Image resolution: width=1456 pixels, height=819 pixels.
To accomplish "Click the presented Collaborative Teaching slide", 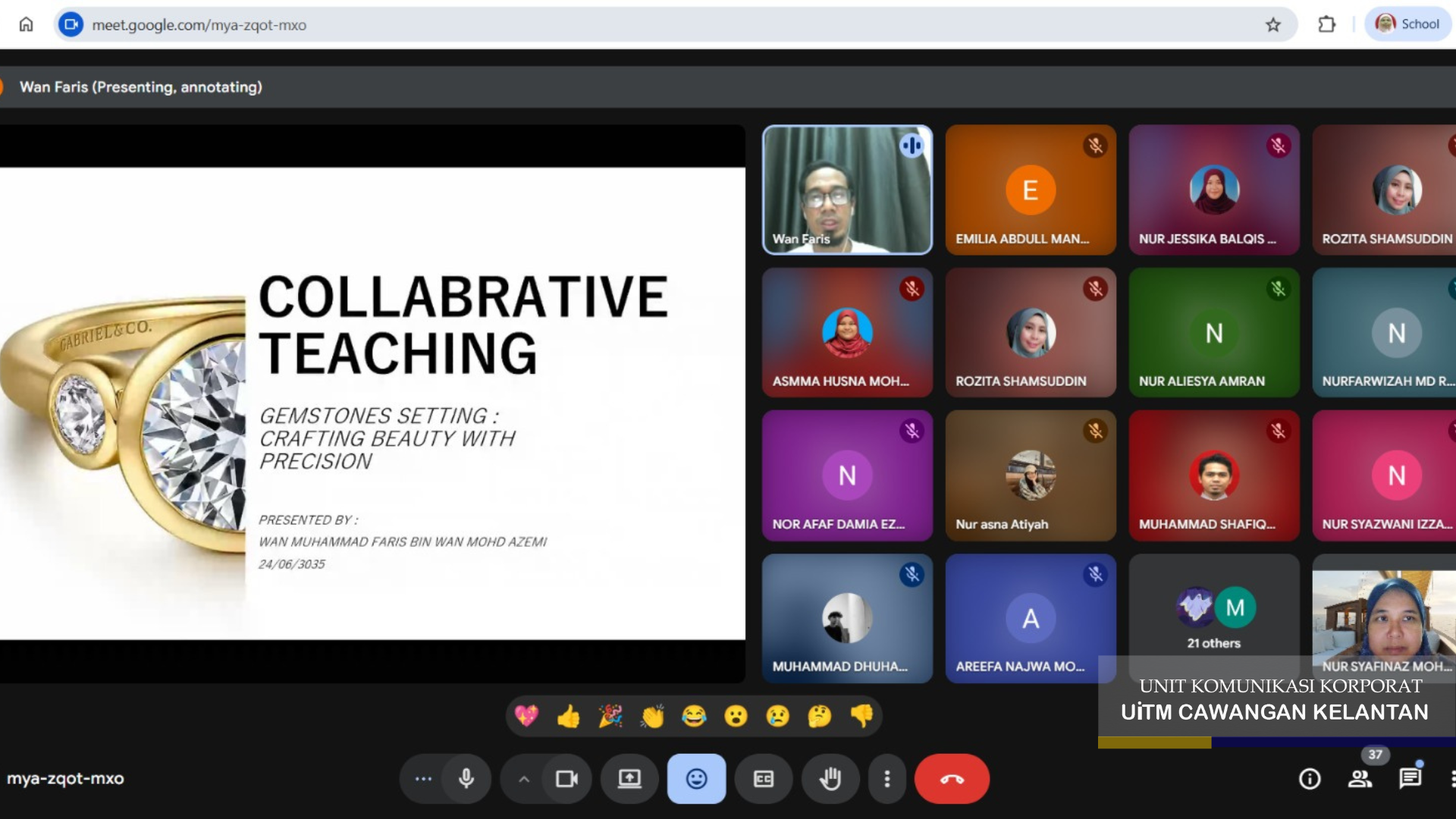I will coord(372,403).
